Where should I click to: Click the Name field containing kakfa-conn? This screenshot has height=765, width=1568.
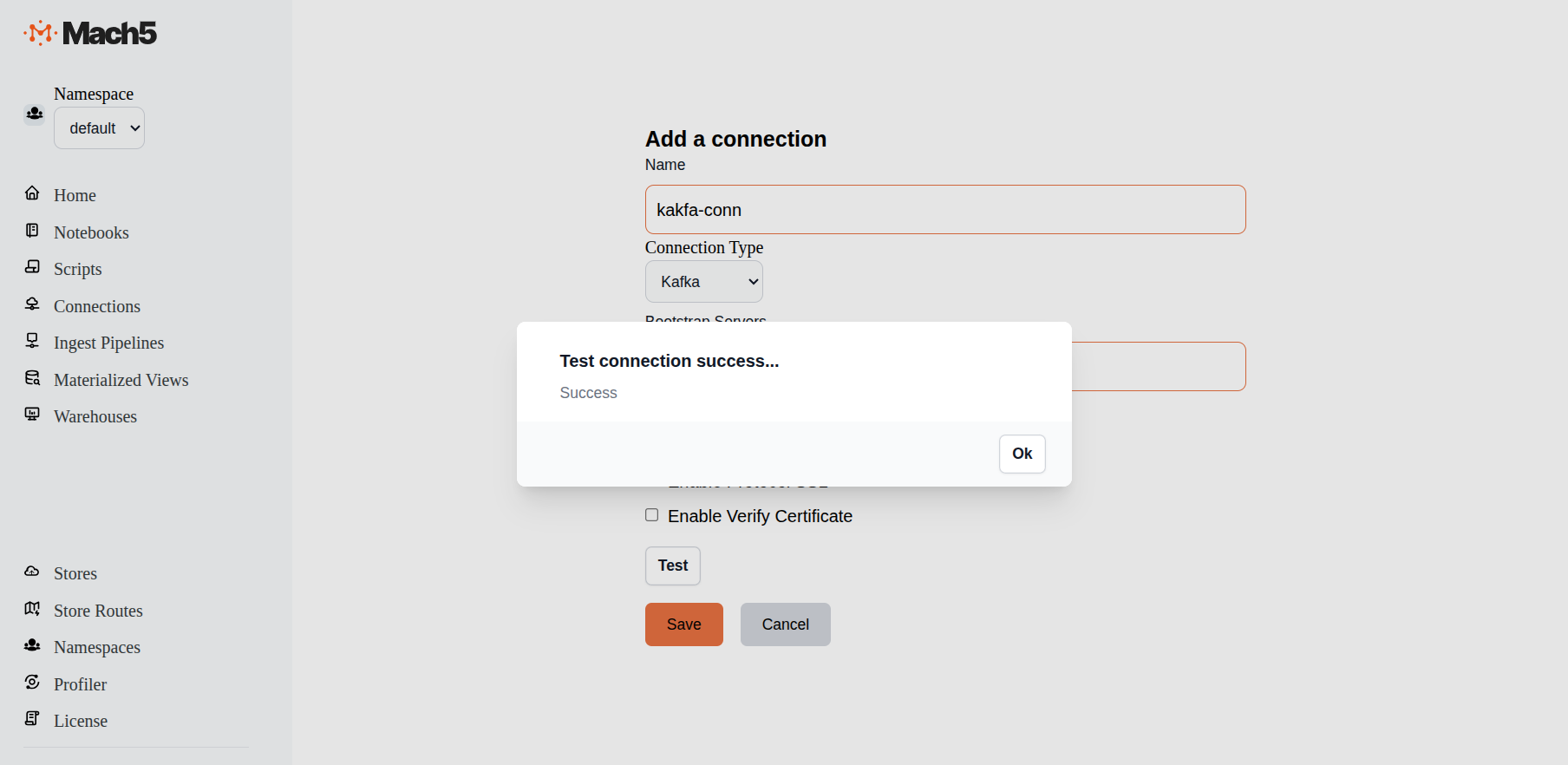coord(944,210)
